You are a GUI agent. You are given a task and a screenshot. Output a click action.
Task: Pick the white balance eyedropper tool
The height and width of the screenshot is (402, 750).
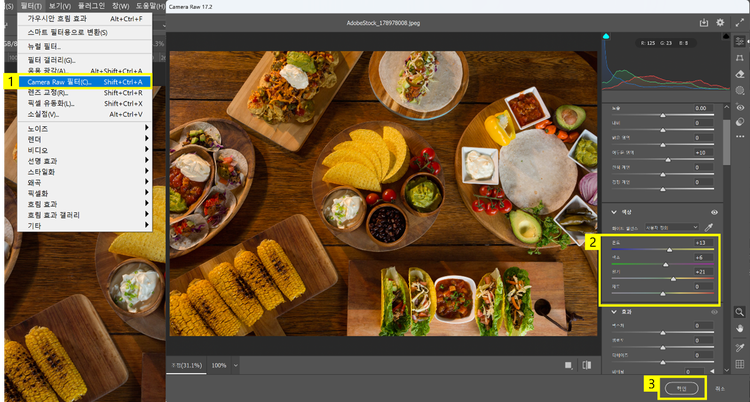tap(709, 227)
